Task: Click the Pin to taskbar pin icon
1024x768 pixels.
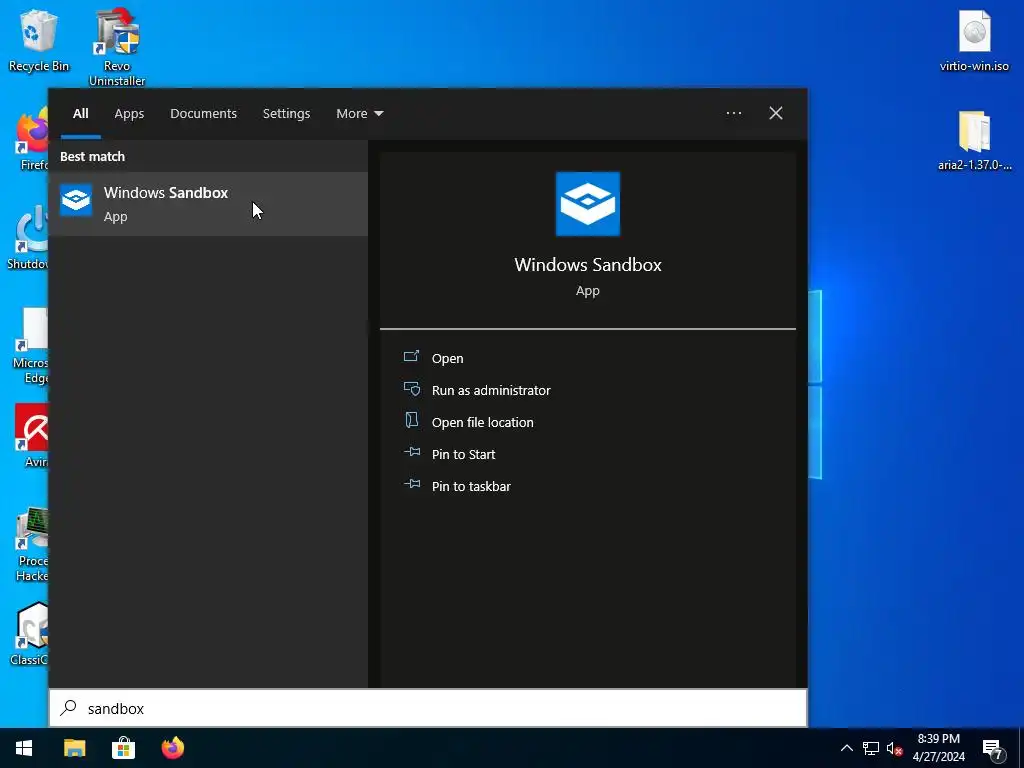Action: point(411,483)
